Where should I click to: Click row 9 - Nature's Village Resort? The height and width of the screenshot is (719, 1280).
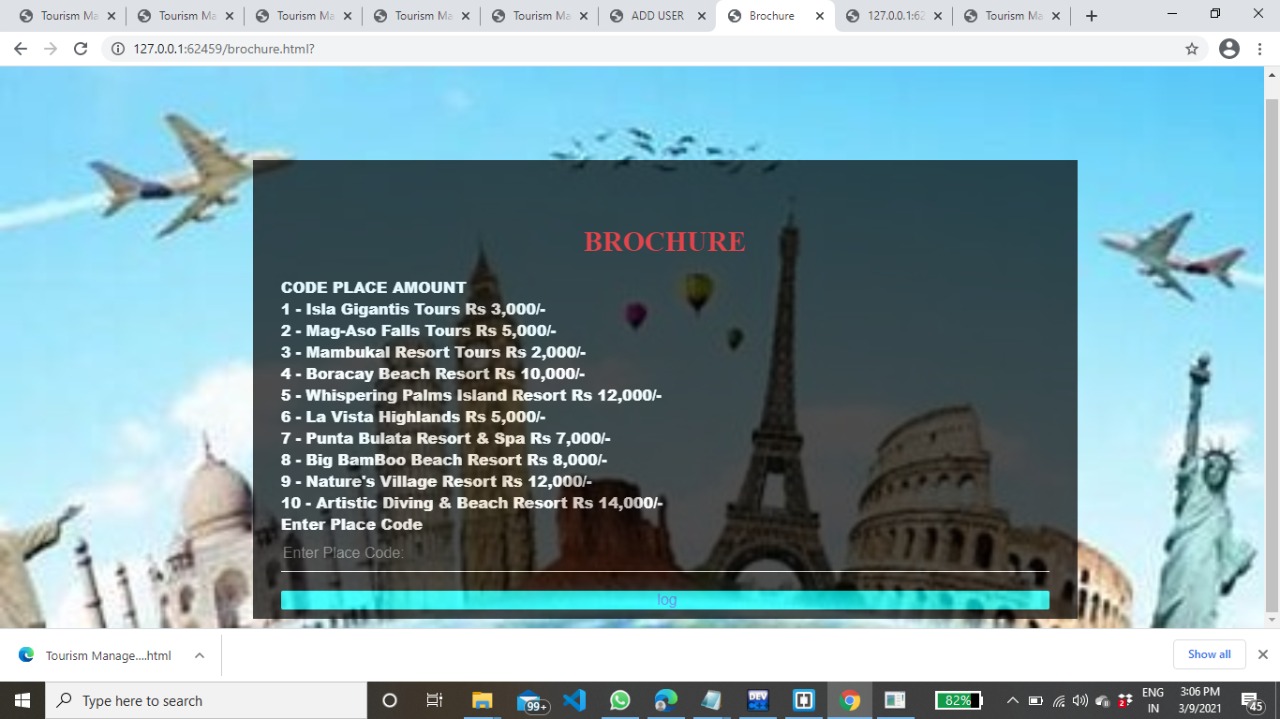coord(436,481)
